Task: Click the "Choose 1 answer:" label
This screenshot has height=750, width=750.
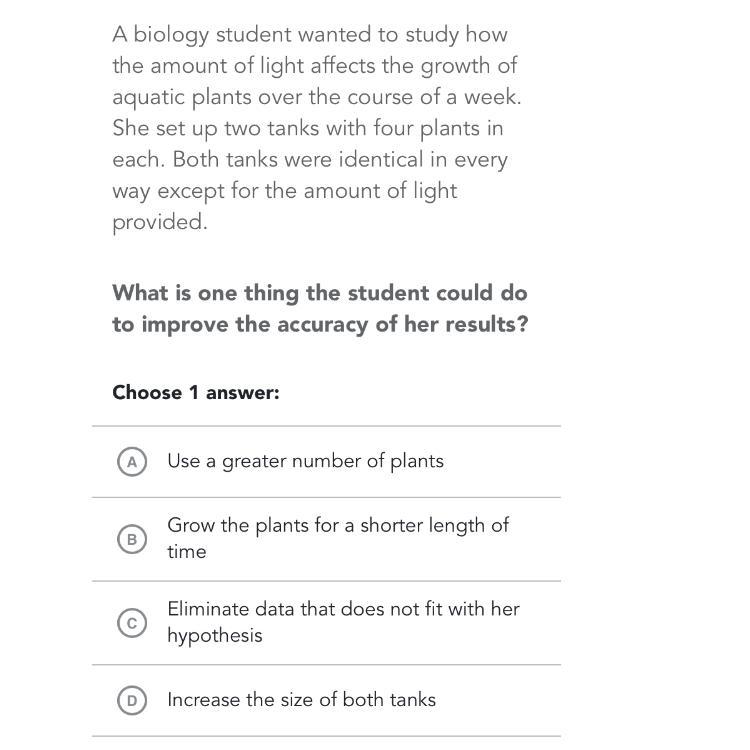Action: point(195,392)
